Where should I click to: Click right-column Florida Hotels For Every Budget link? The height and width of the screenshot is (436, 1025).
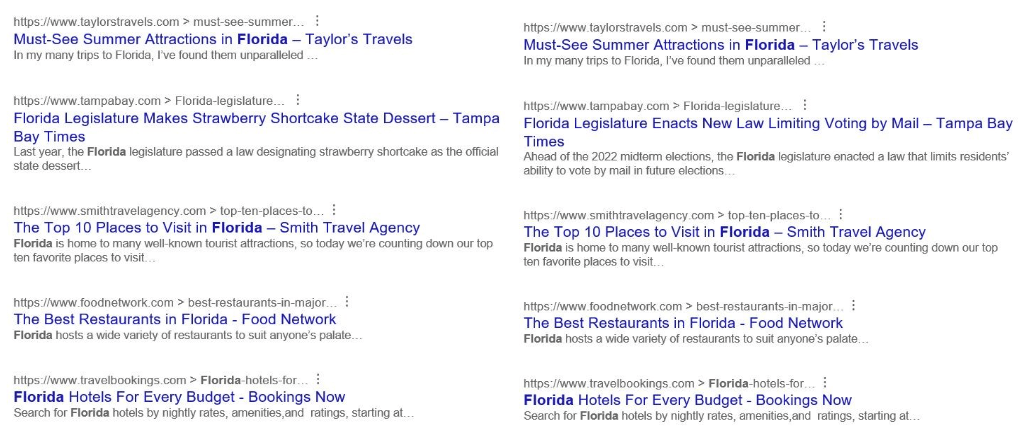coord(687,400)
